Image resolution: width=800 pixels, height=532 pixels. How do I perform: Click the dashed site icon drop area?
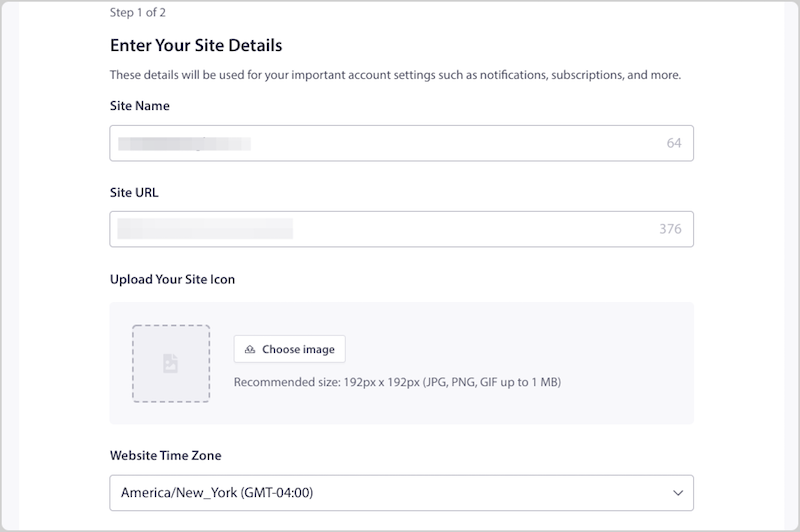[x=171, y=364]
